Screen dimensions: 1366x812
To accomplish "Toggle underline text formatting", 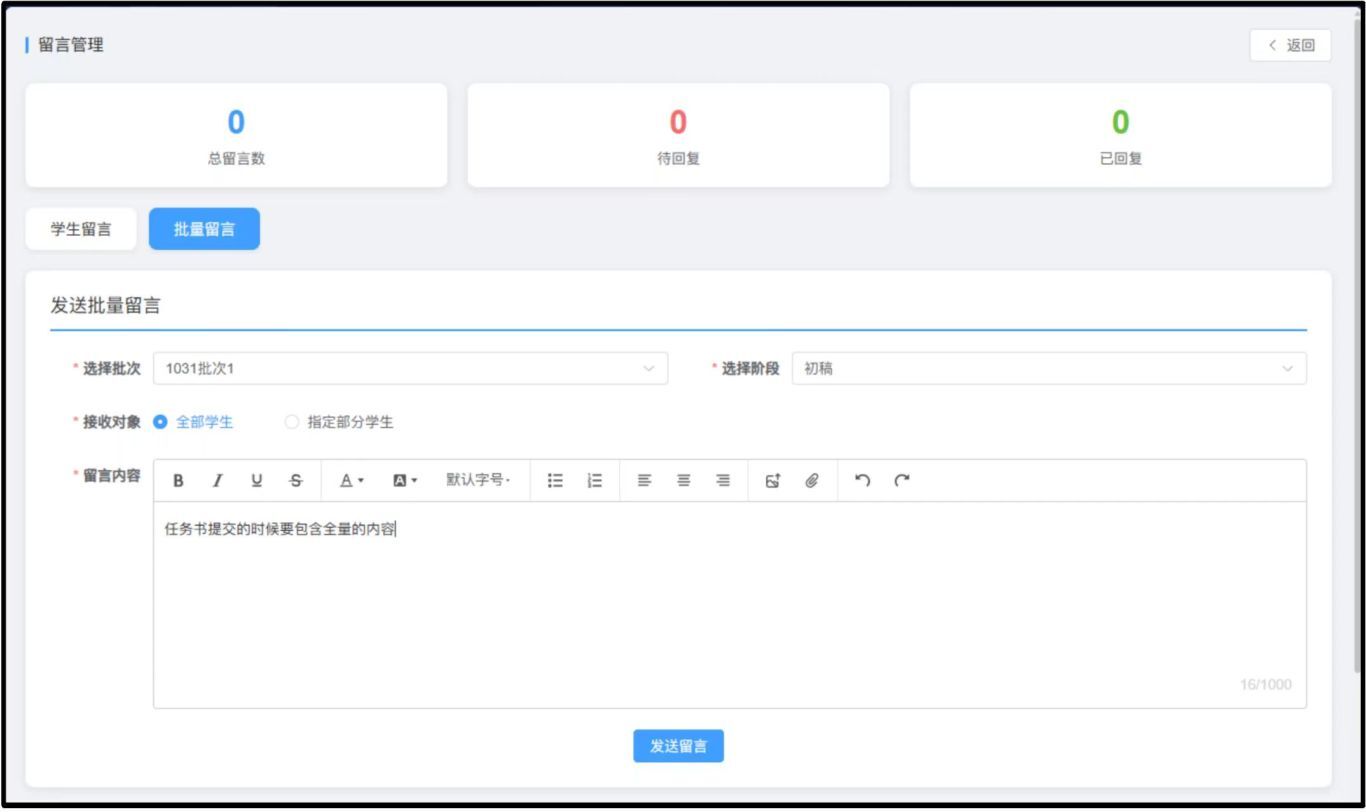I will [256, 481].
